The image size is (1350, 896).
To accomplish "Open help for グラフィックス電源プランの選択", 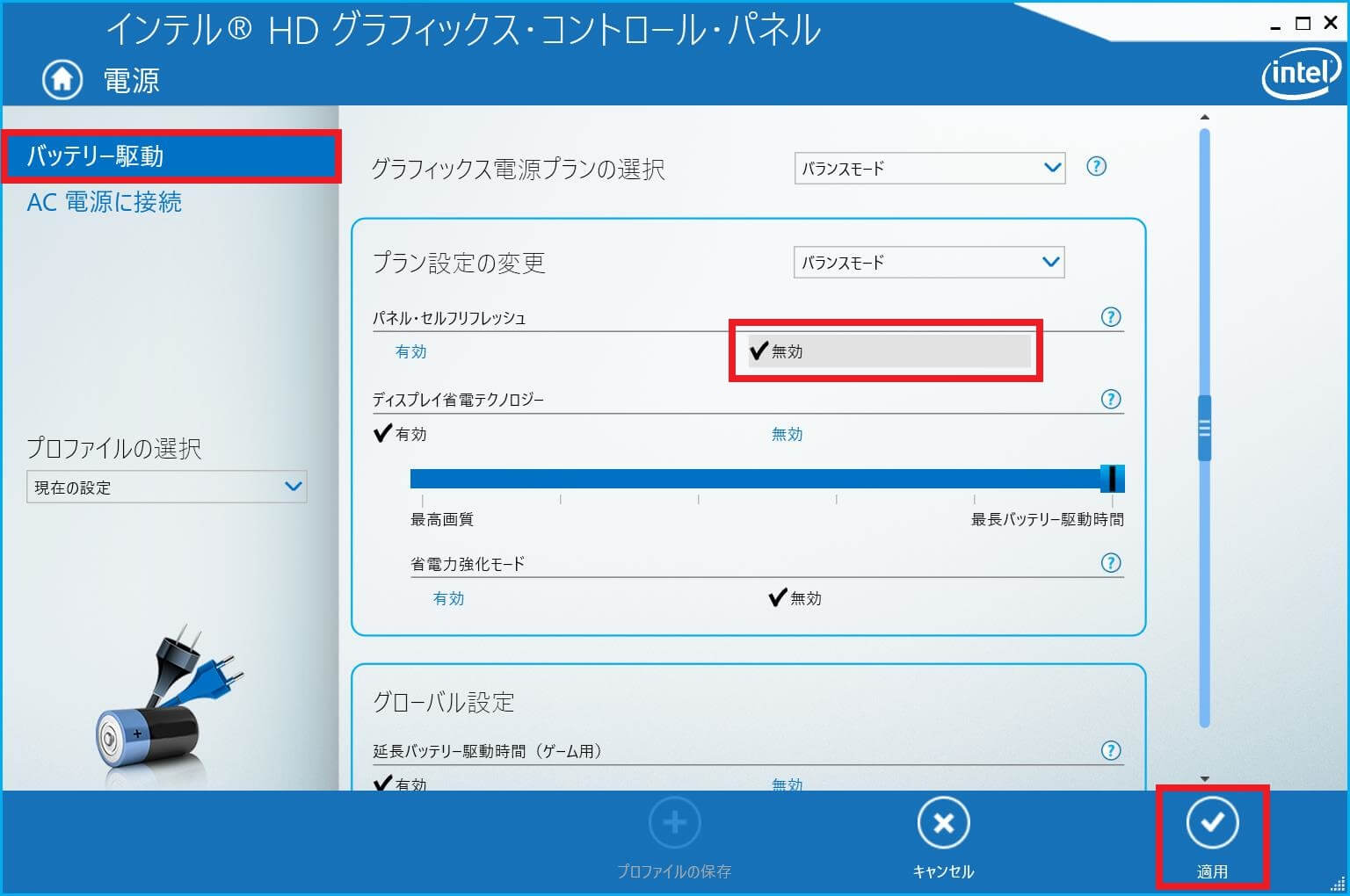I will 1096,166.
